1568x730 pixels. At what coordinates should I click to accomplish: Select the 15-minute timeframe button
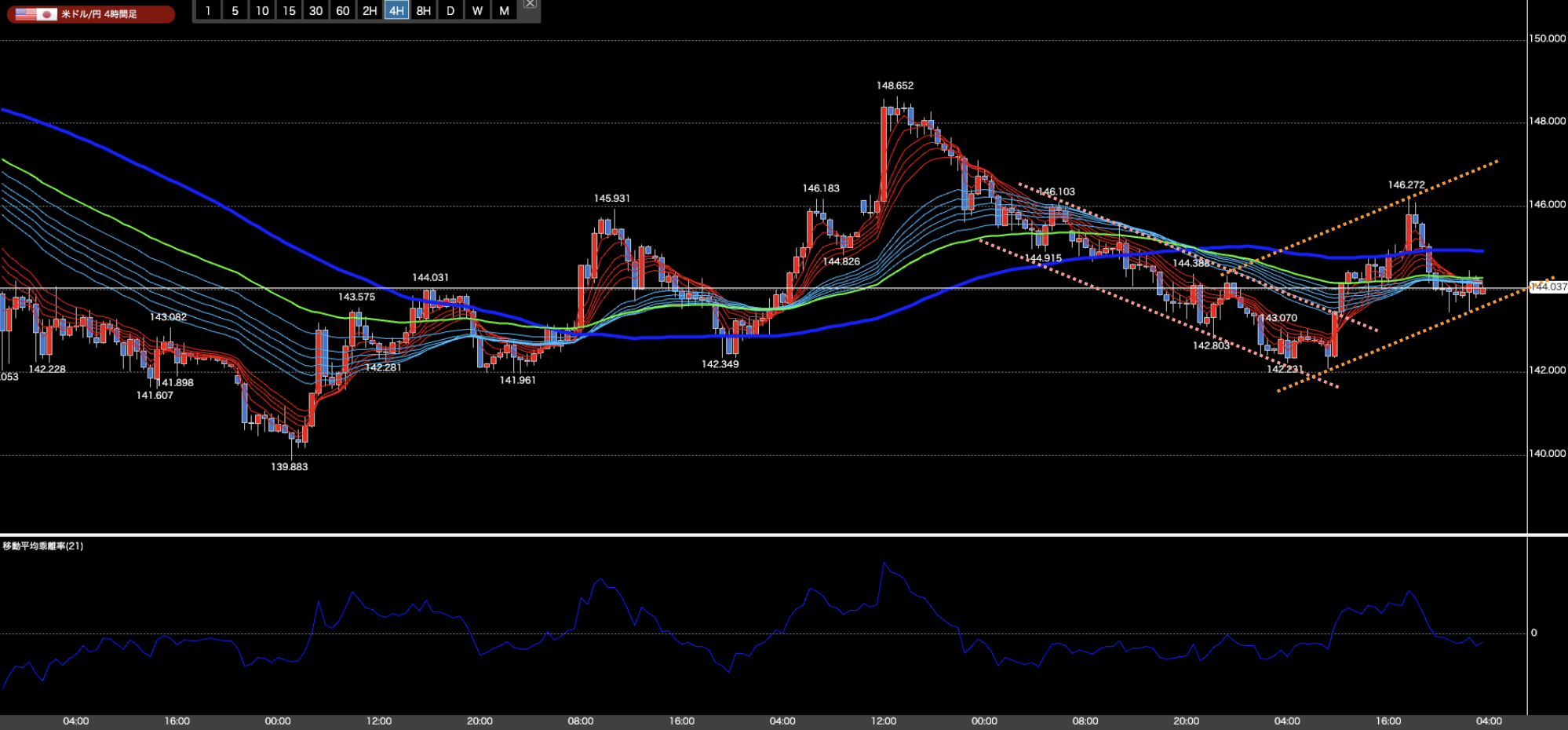pos(289,11)
